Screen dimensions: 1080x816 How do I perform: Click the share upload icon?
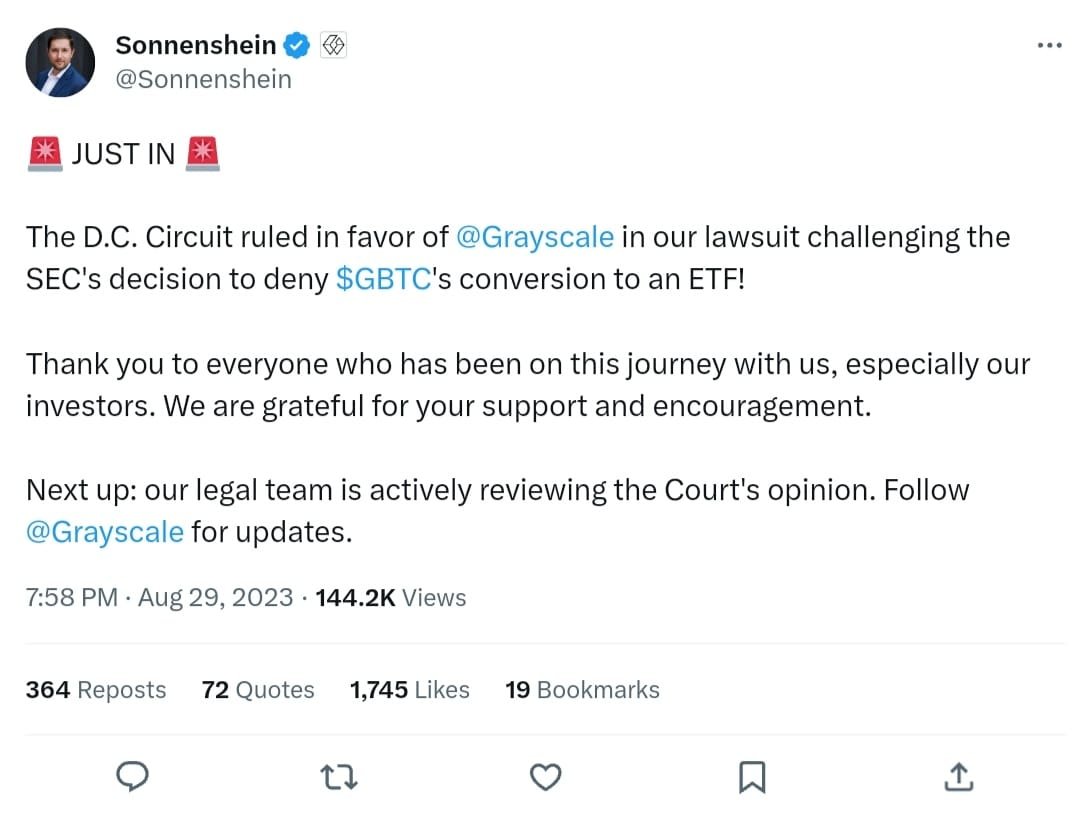click(958, 776)
